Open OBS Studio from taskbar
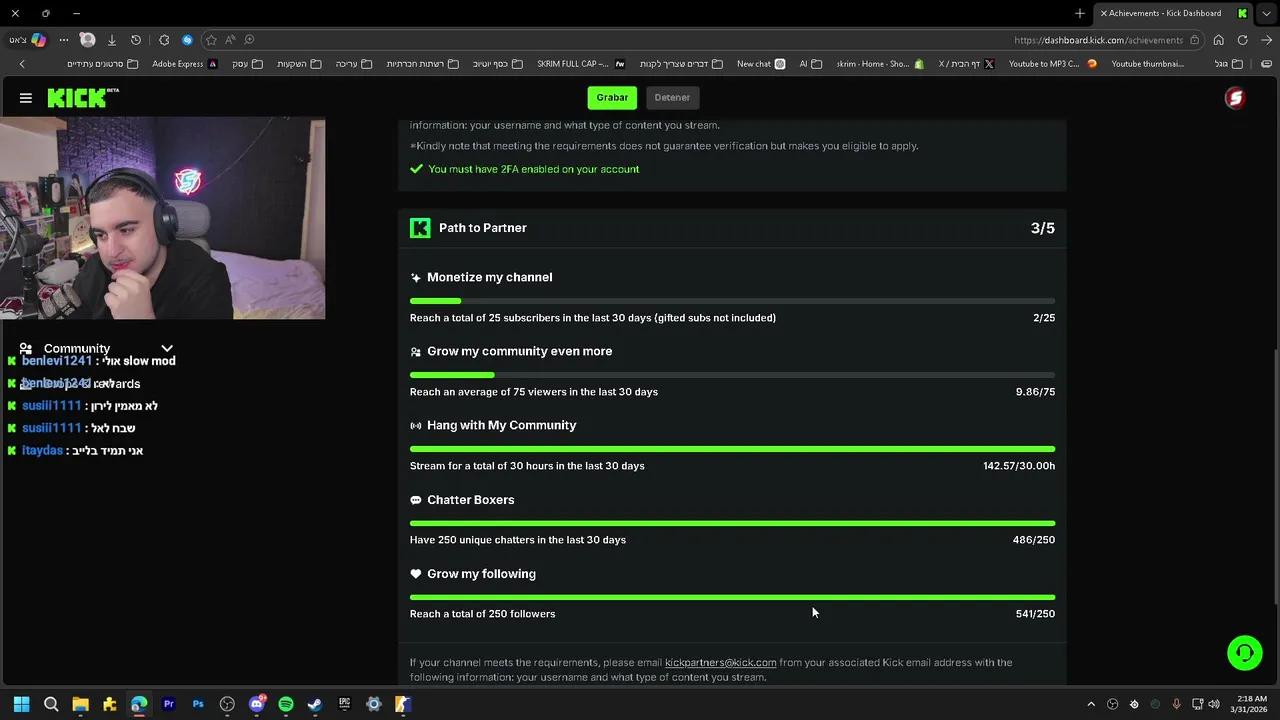 [x=227, y=704]
